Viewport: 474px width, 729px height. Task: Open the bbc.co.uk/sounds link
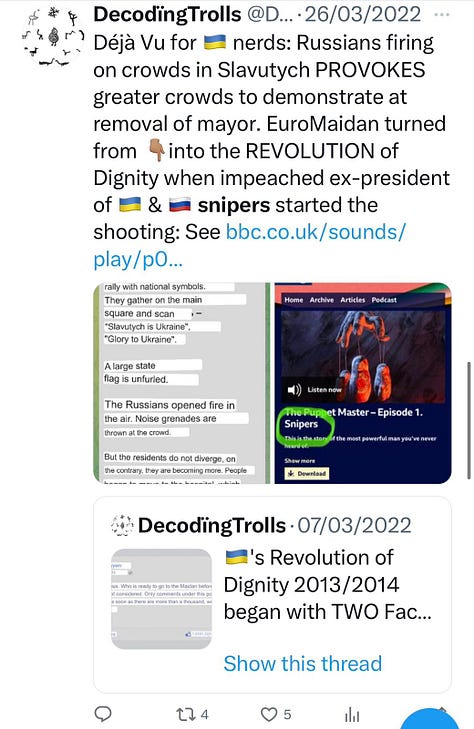tap(250, 245)
